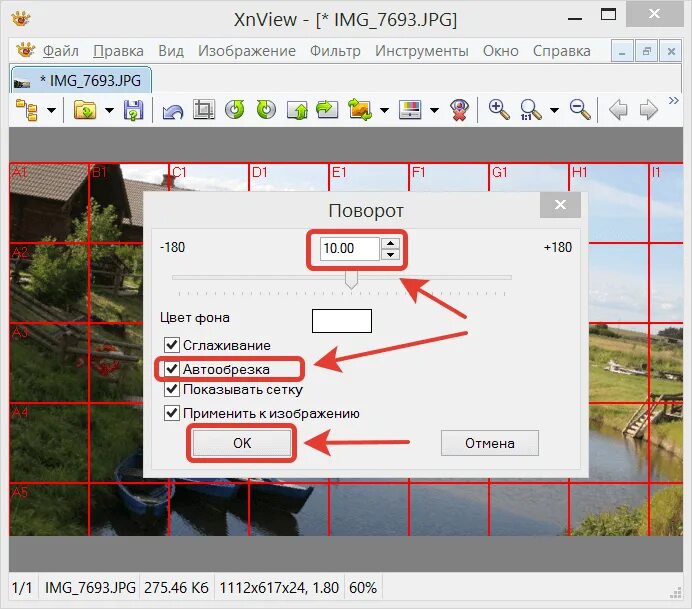Image resolution: width=692 pixels, height=609 pixels.
Task: Open the Изображение menu
Action: 247,51
